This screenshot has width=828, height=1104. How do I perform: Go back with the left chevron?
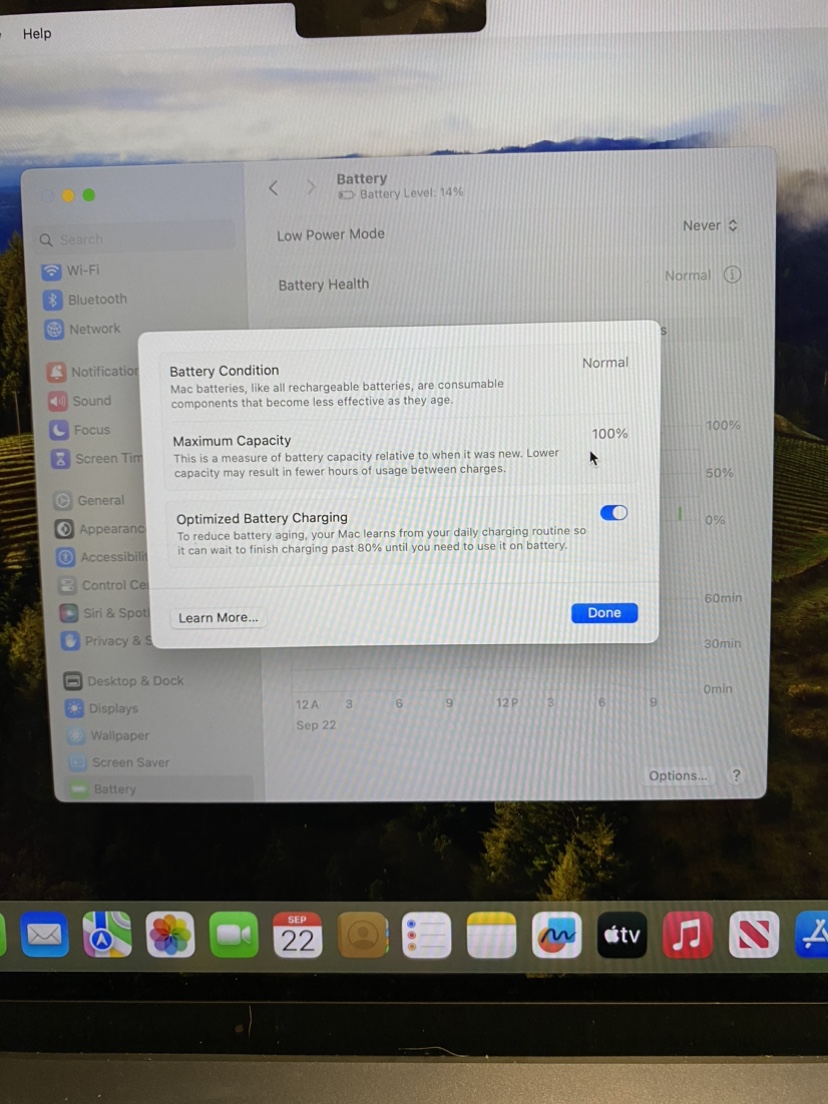click(x=274, y=188)
